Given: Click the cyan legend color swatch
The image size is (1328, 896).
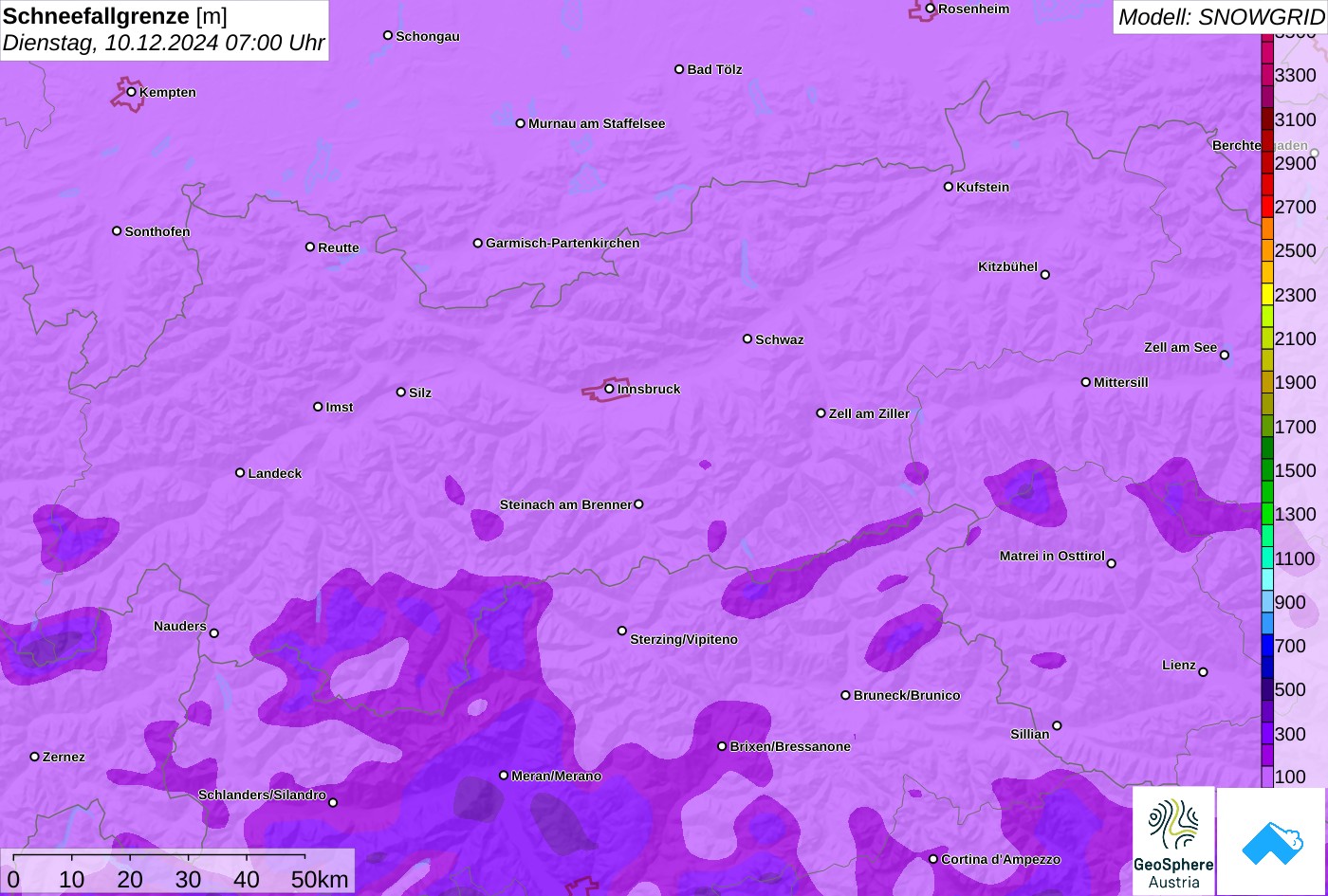Looking at the screenshot, I should coord(1267,578).
